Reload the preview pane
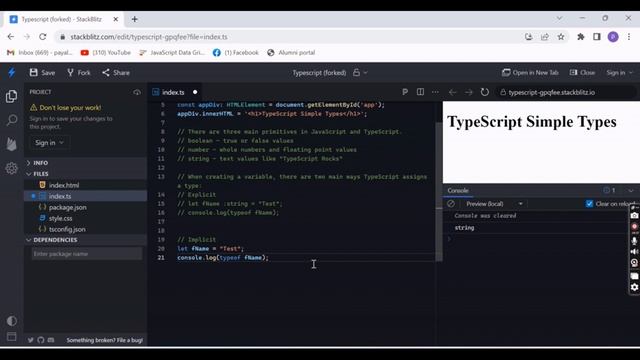Image resolution: width=640 pixels, height=360 pixels. 484,92
